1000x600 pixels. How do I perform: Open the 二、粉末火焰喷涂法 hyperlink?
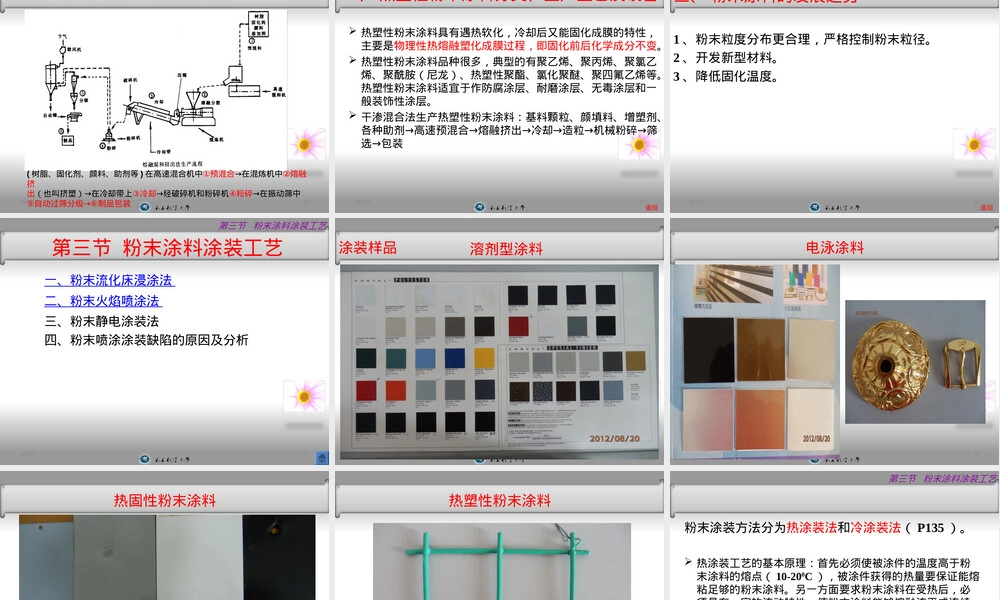coord(103,300)
